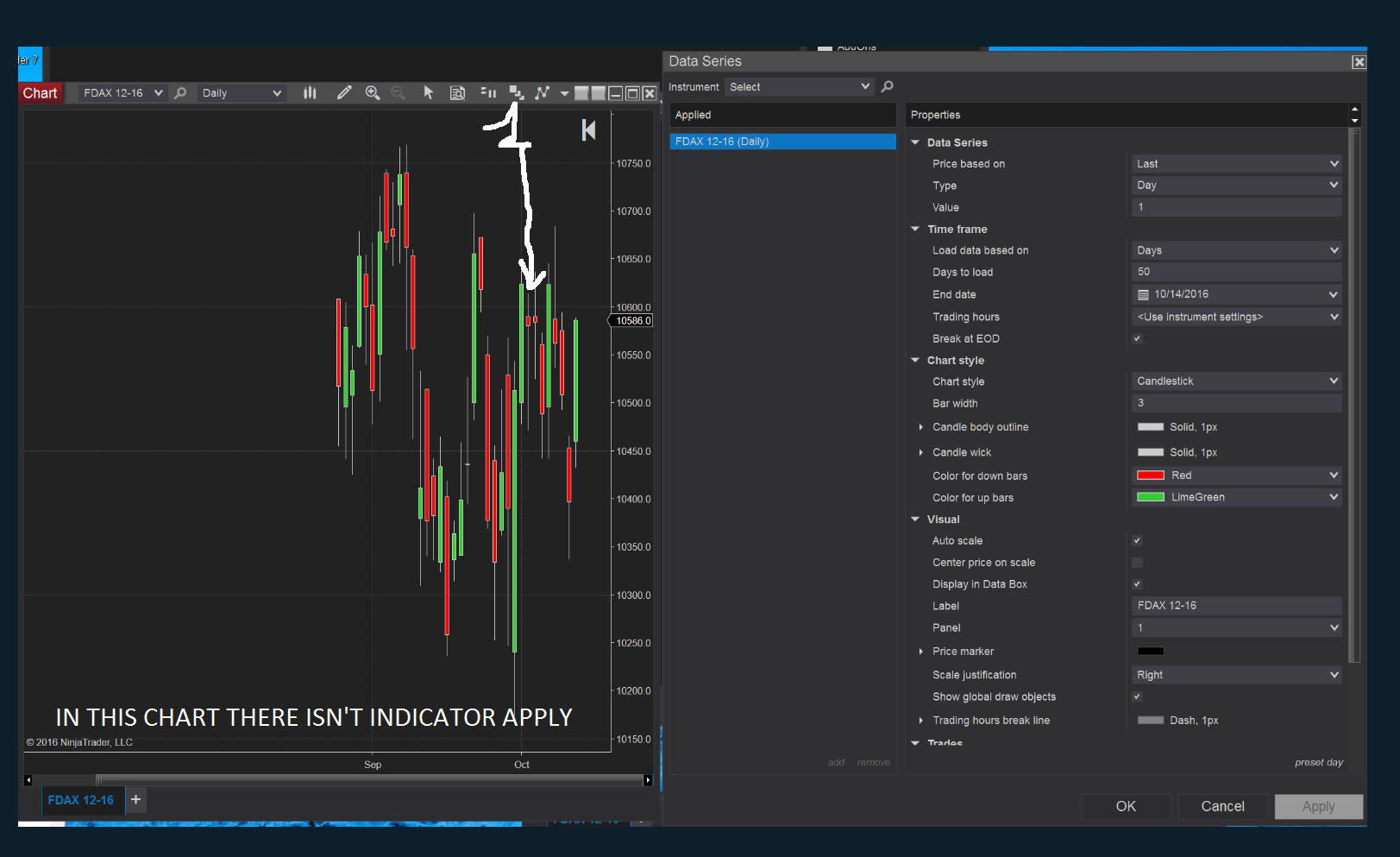The height and width of the screenshot is (857, 1400).
Task: Collapse the Time frame section
Action: tap(915, 230)
